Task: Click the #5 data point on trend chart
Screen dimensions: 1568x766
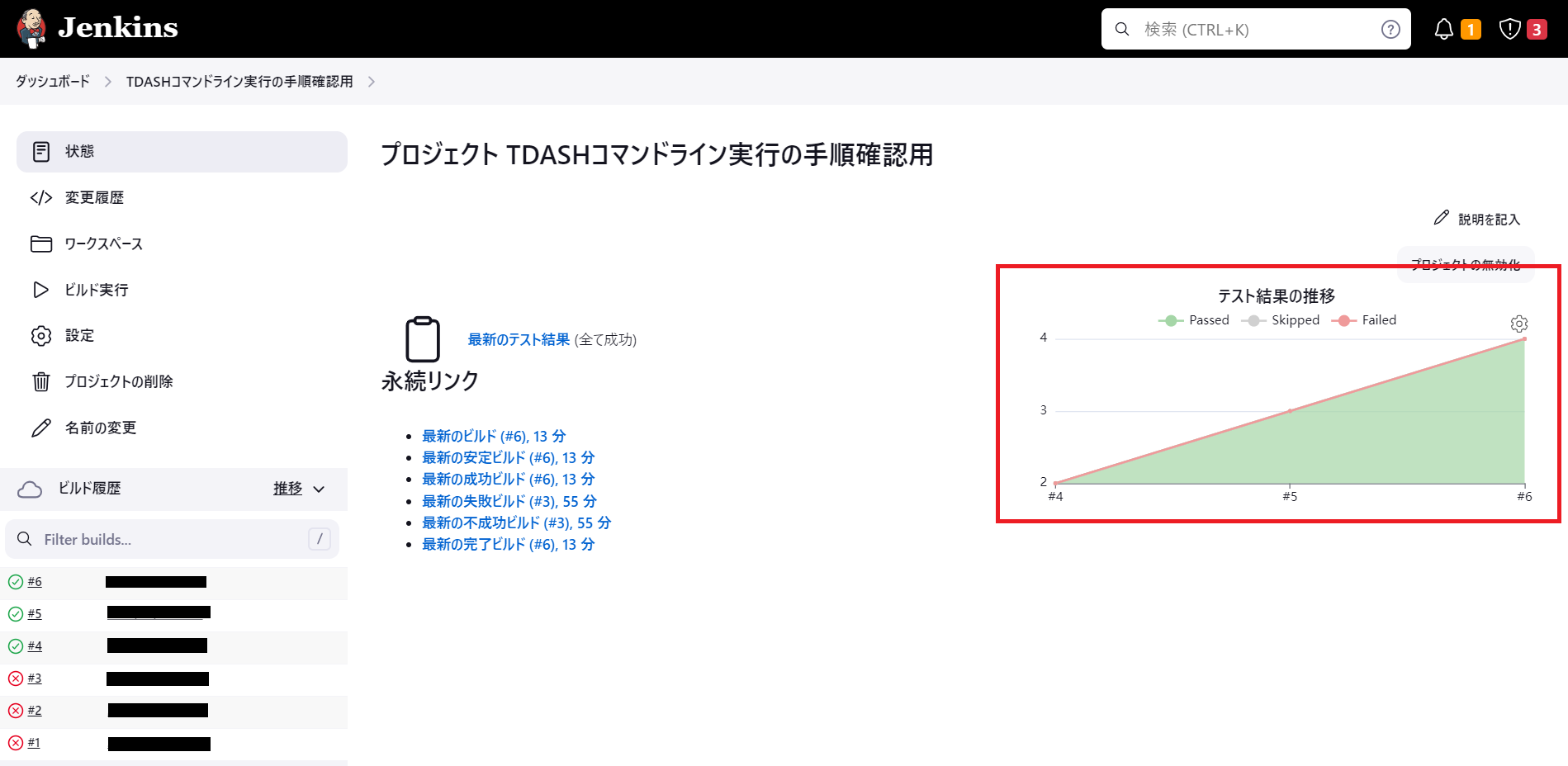Action: click(1290, 410)
